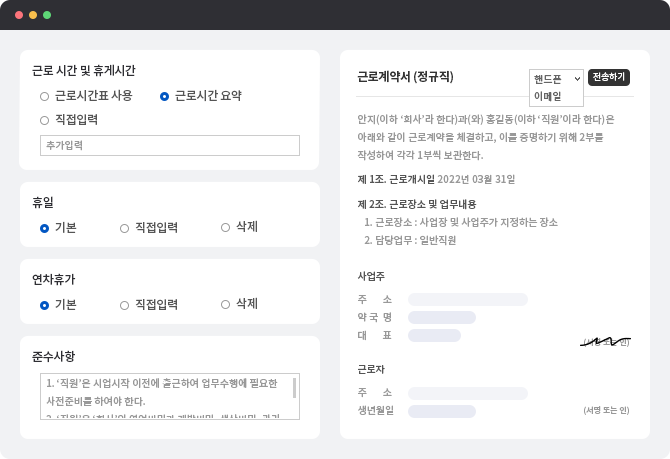This screenshot has width=670, height=459.
Task: Click the 준수사항 text area scrollbar
Action: coord(294,388)
